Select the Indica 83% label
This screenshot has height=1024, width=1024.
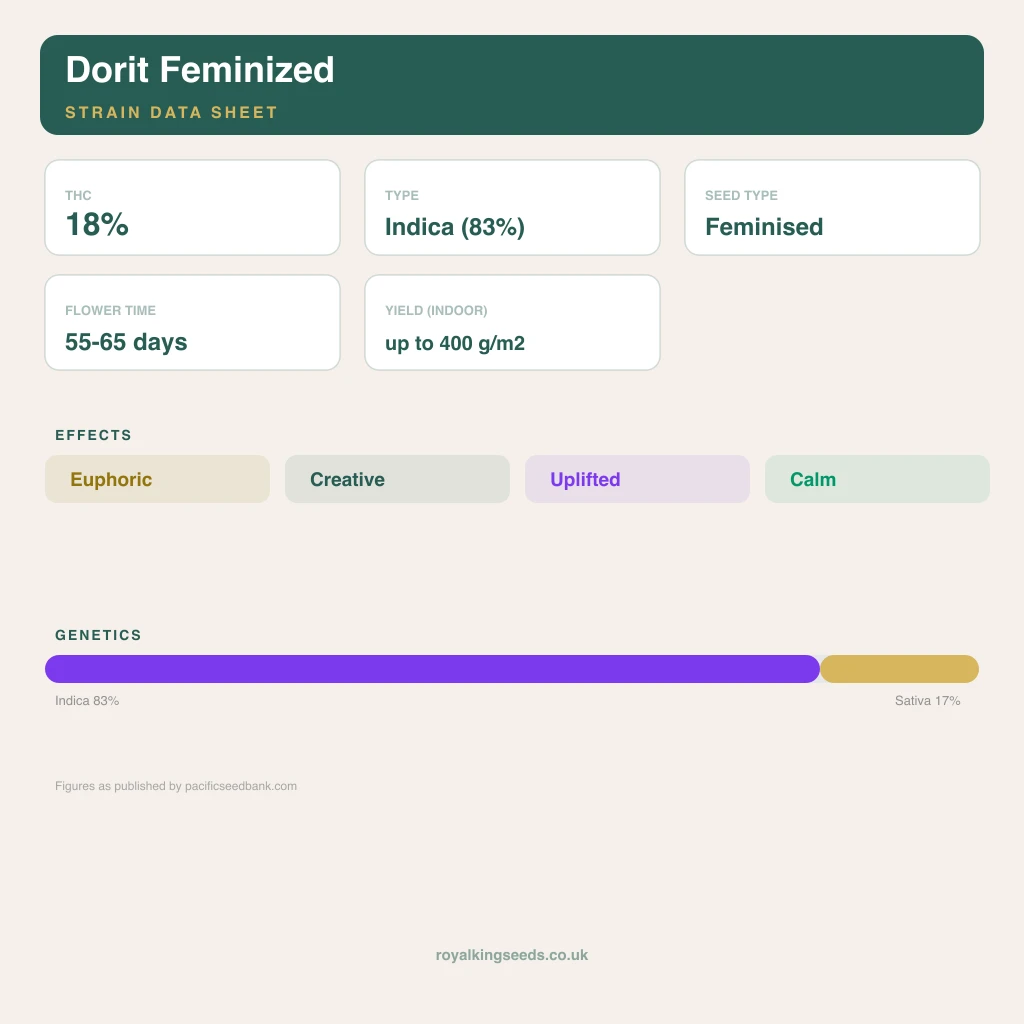[87, 701]
